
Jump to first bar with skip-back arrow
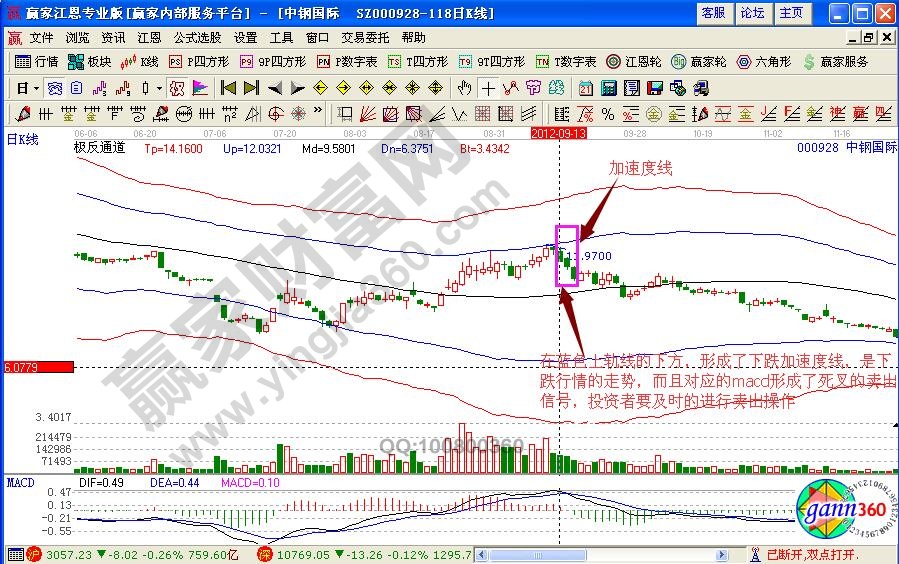(228, 87)
